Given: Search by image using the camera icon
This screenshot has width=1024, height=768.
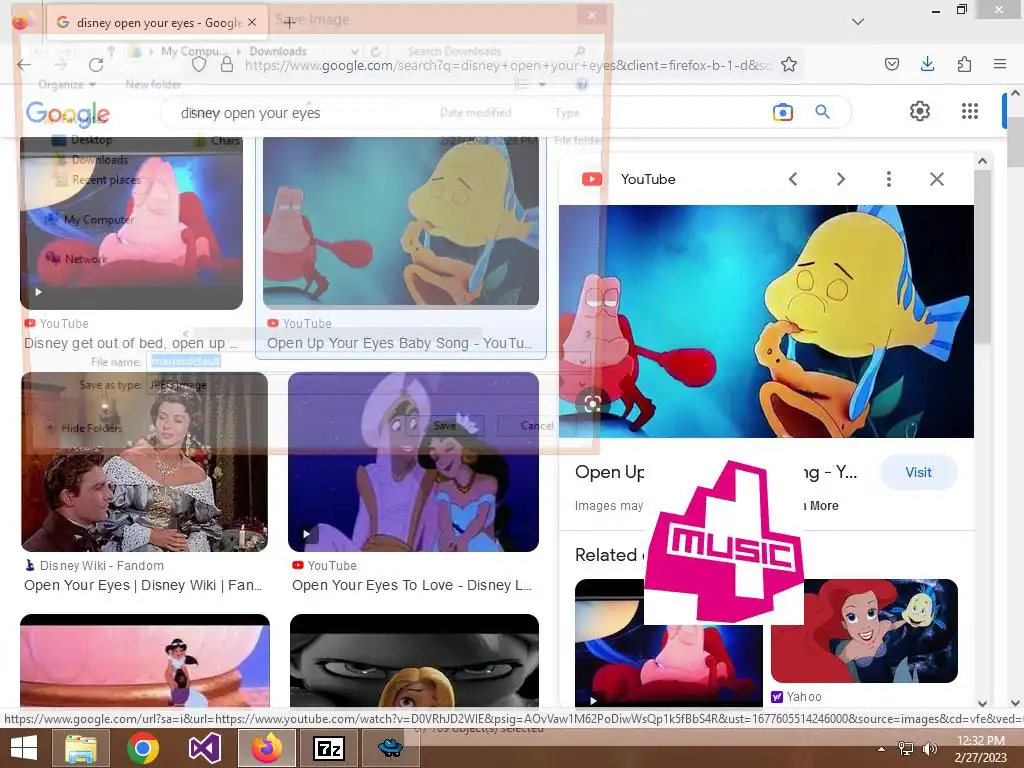Looking at the screenshot, I should tap(782, 112).
